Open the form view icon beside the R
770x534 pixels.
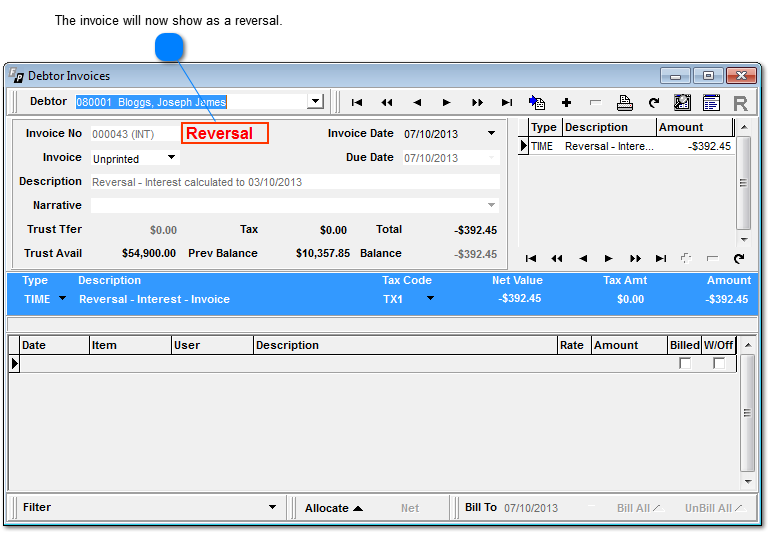click(x=711, y=102)
